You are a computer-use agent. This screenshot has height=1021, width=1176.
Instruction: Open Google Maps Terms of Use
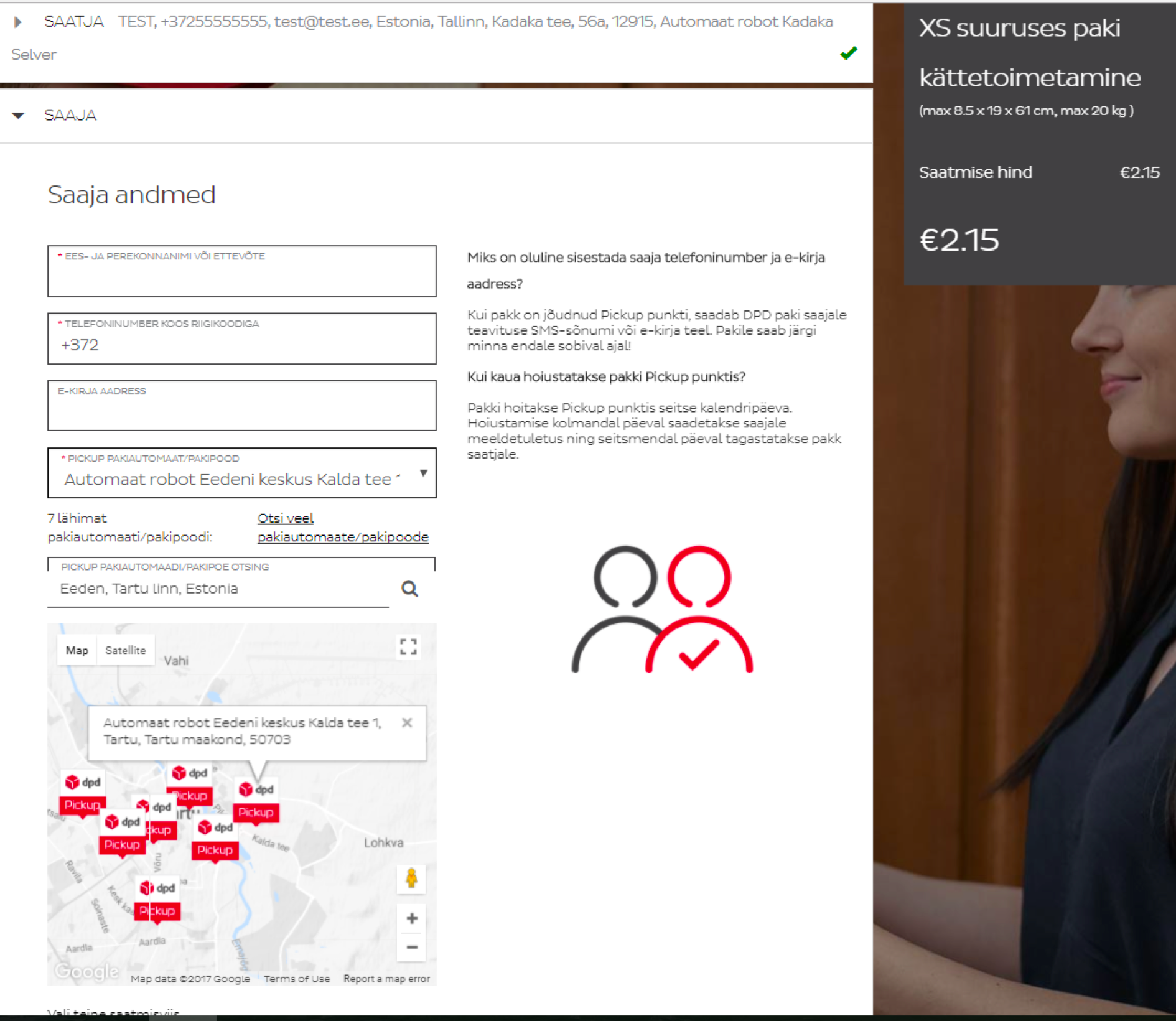click(x=297, y=979)
